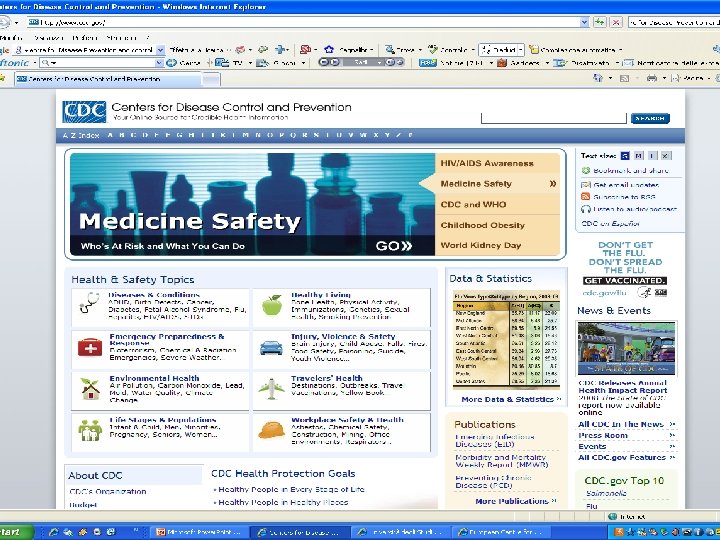Screen dimensions: 720x540
Task: Open the CDC en Español link
Action: pos(610,224)
